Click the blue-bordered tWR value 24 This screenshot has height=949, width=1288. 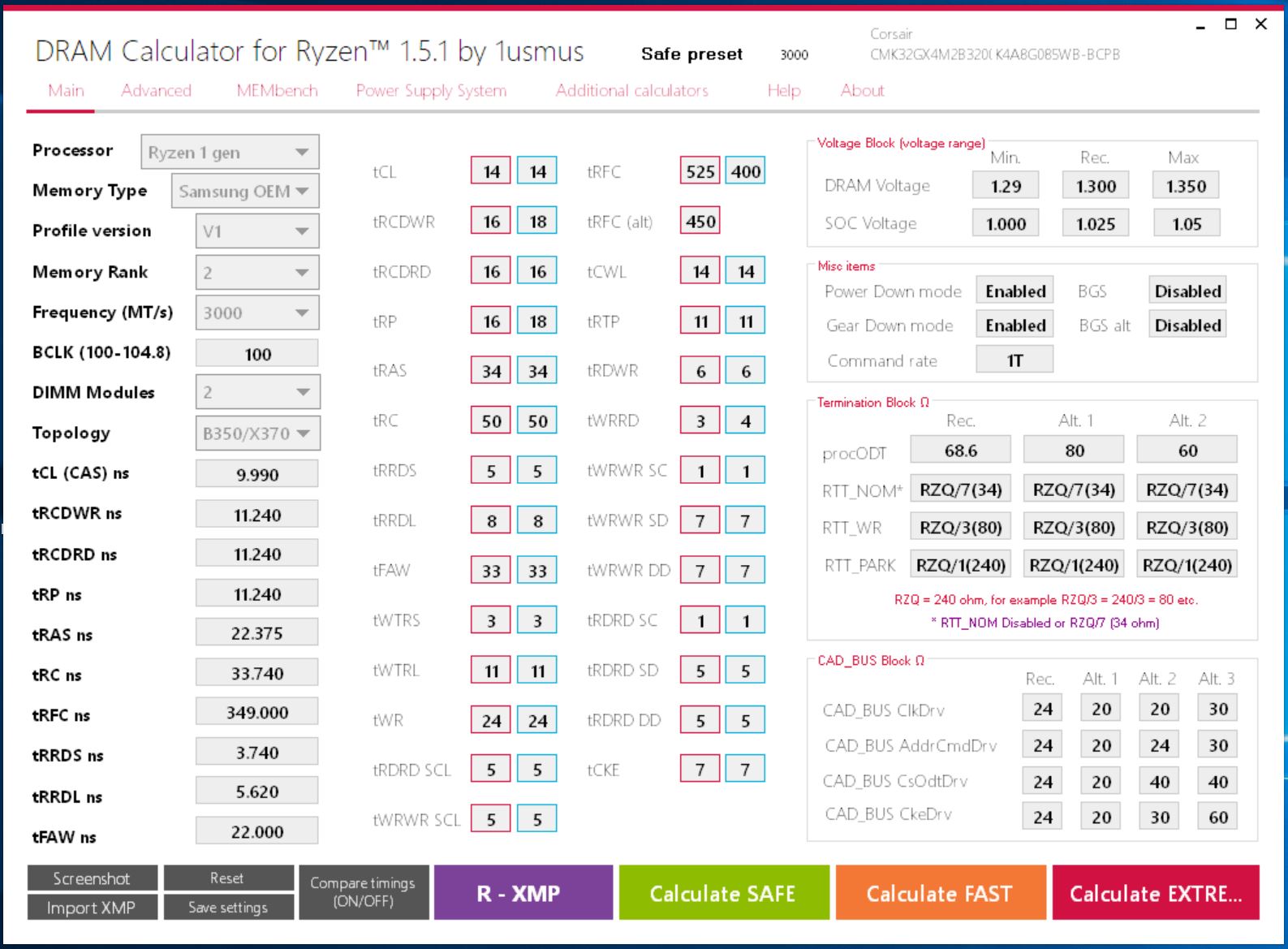(537, 720)
